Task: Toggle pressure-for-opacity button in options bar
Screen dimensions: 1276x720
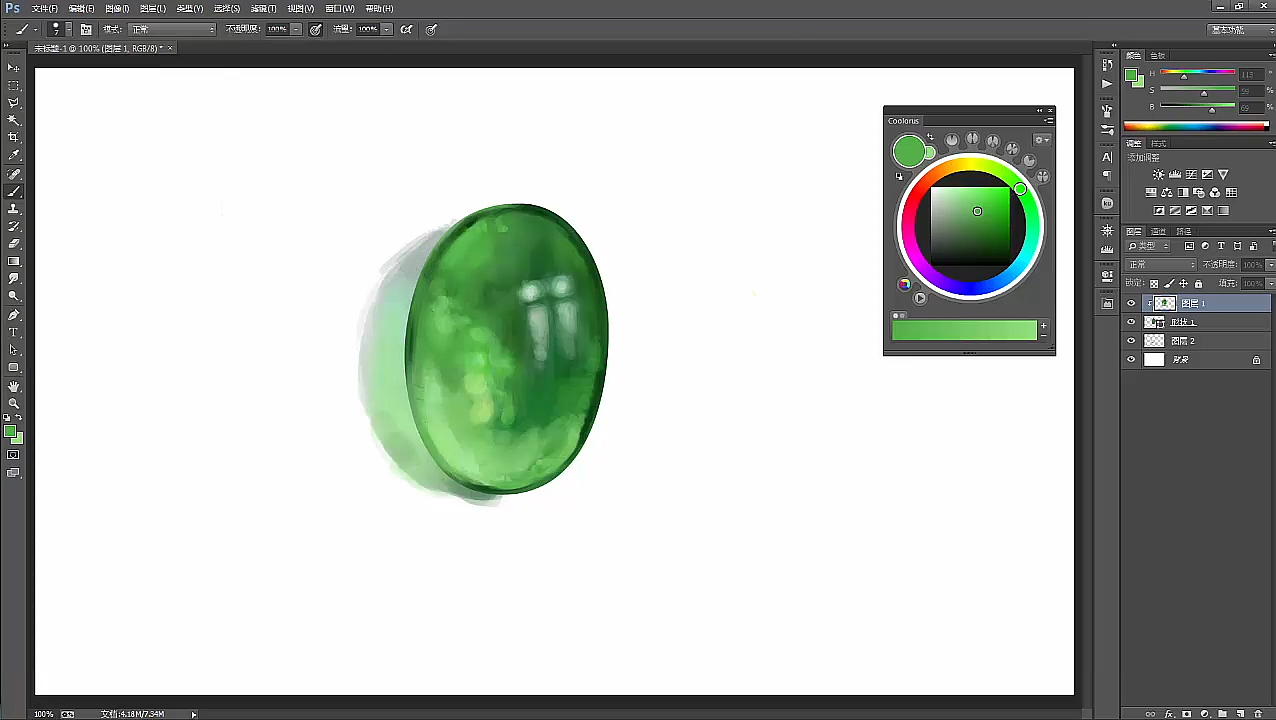Action: coord(316,29)
